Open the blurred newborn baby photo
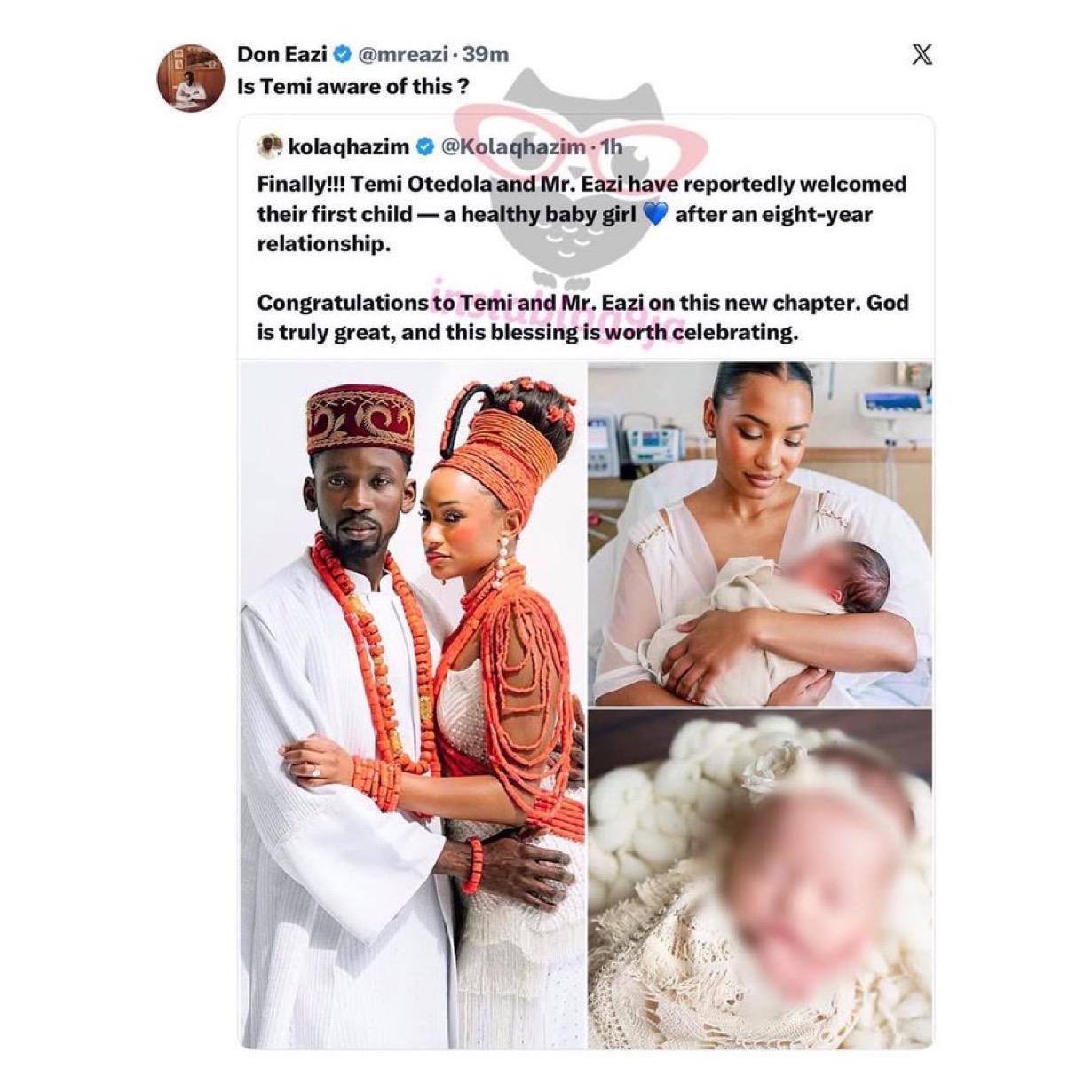 [x=760, y=879]
